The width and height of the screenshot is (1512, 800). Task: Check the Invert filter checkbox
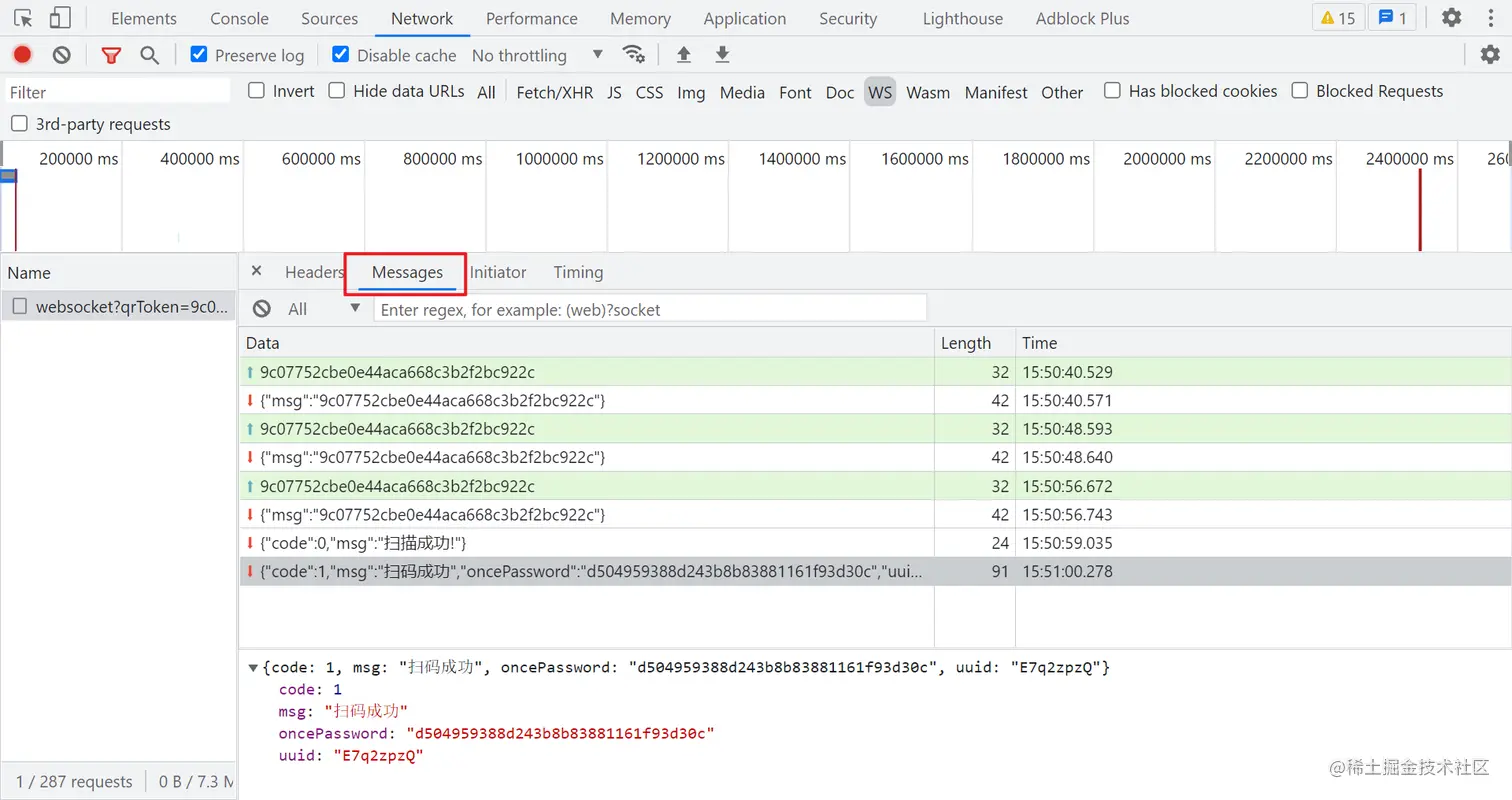click(x=256, y=91)
